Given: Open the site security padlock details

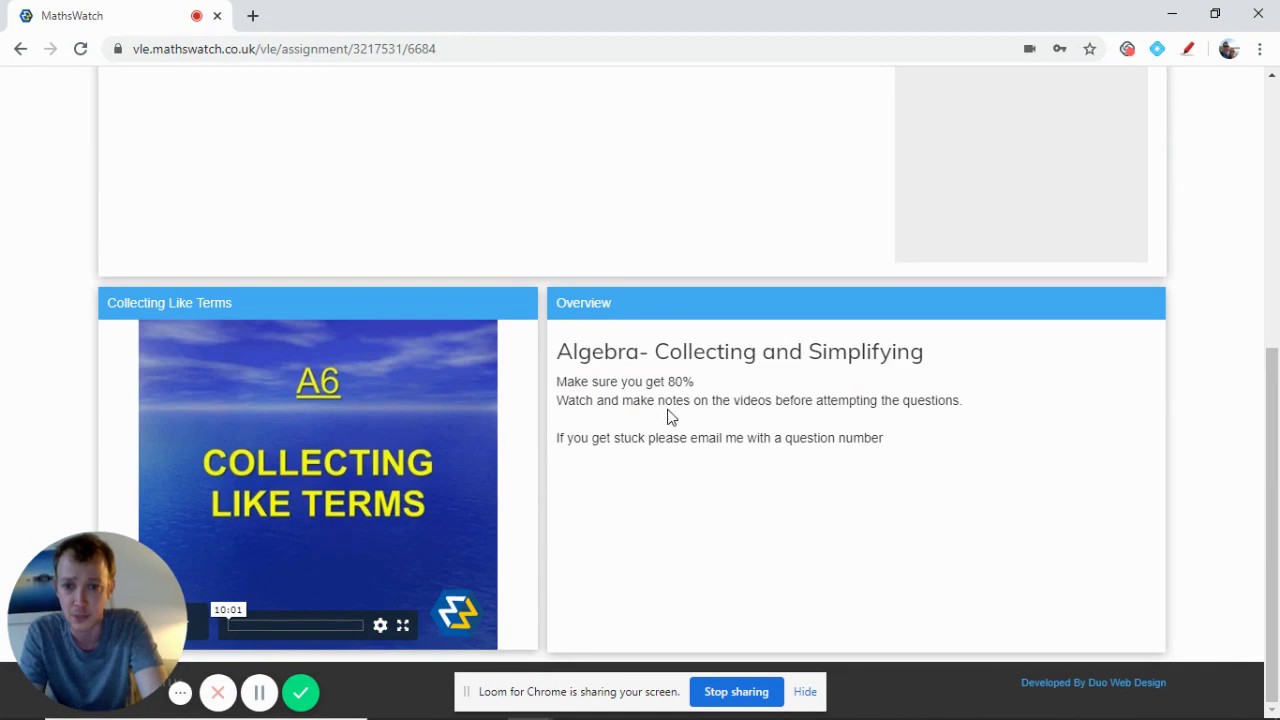Looking at the screenshot, I should pos(118,48).
